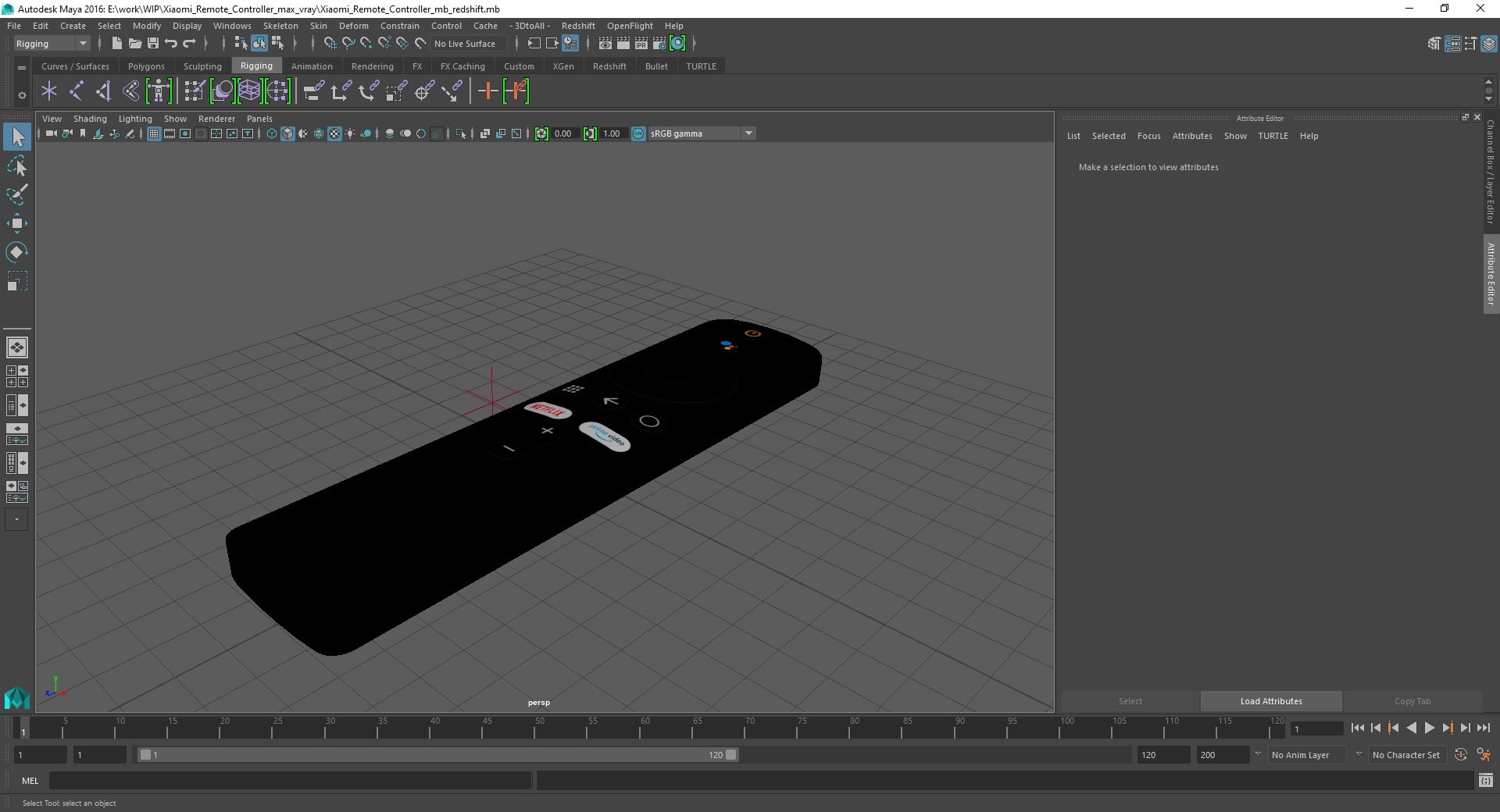Viewport: 1500px width, 812px height.
Task: Open Attribute Editor Focus menu
Action: [1148, 136]
